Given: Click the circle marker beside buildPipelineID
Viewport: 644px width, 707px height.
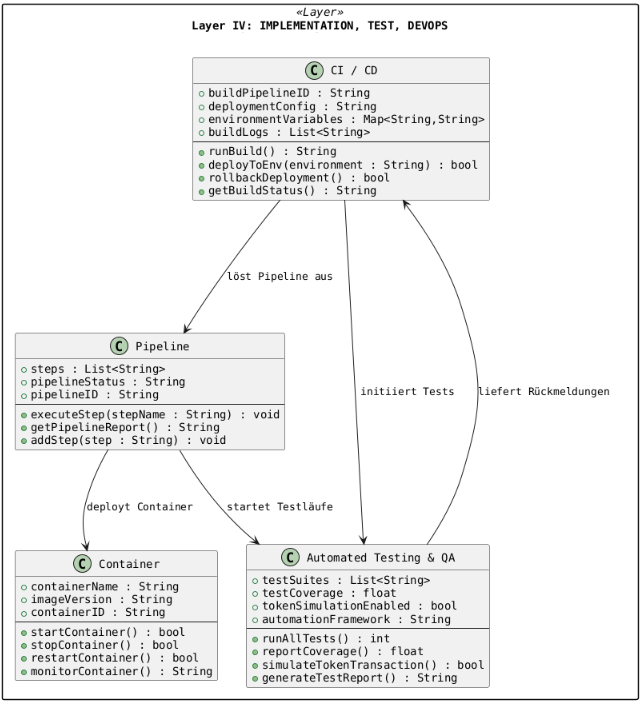Looking at the screenshot, I should [x=201, y=92].
